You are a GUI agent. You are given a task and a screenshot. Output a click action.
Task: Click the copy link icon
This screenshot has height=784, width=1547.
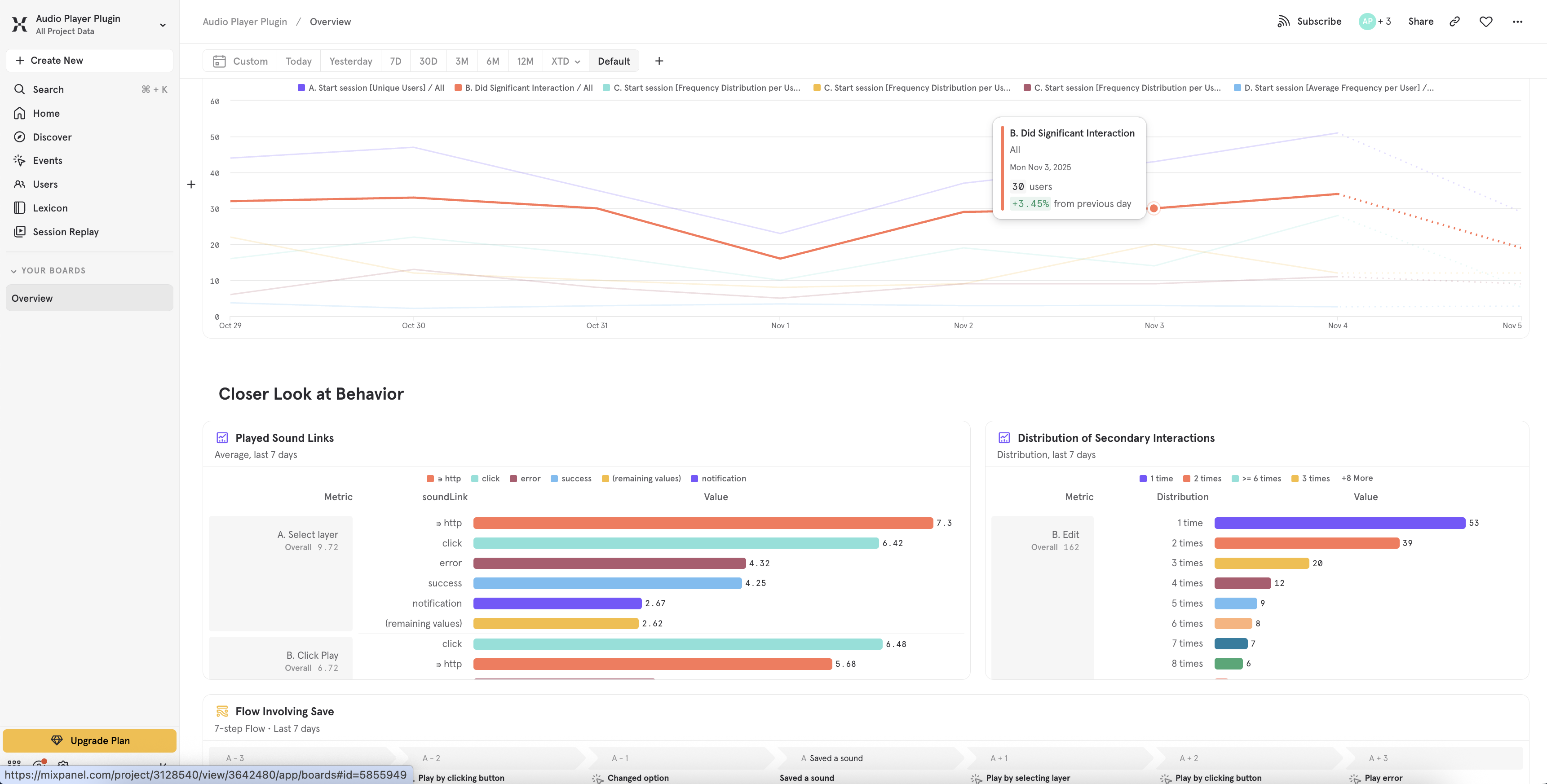pyautogui.click(x=1454, y=22)
